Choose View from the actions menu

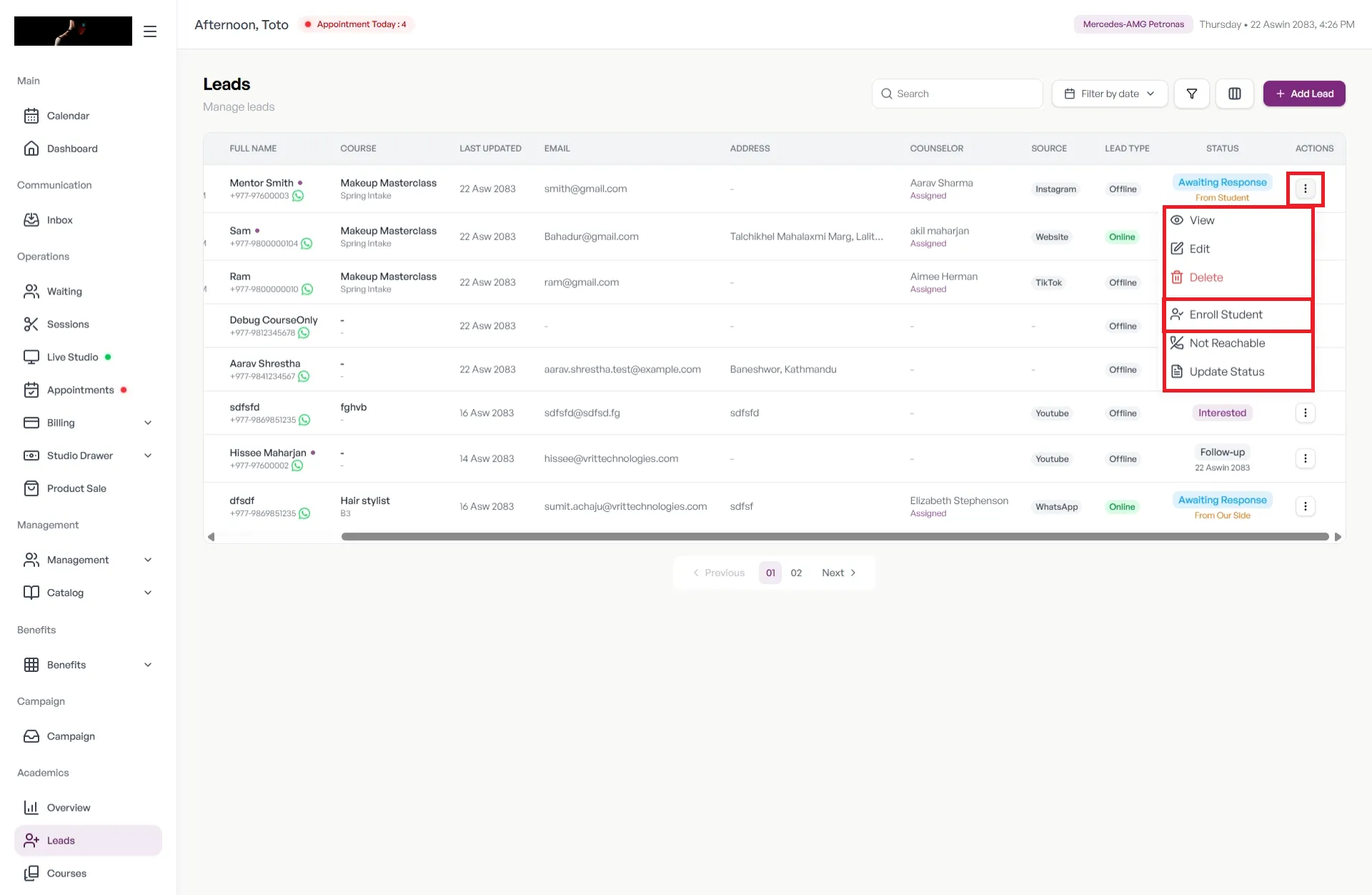(x=1238, y=220)
